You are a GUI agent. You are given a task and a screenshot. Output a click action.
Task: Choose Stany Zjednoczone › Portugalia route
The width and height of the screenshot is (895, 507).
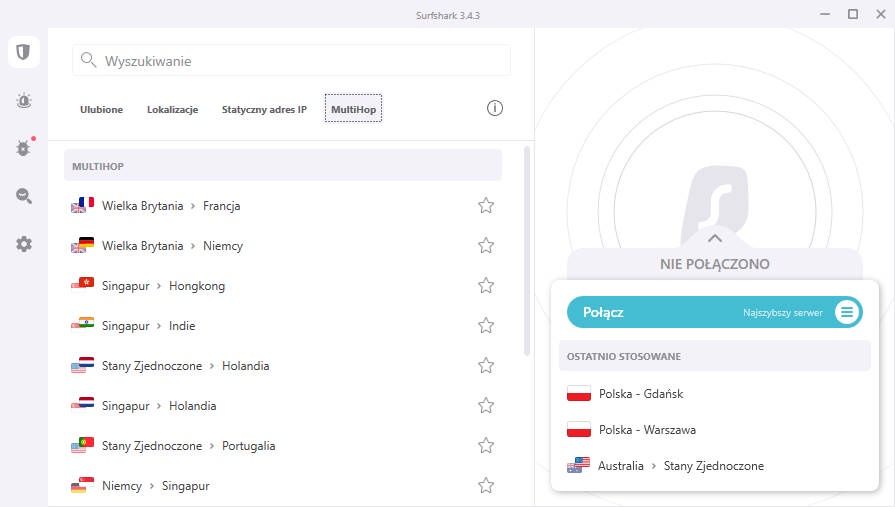point(283,445)
